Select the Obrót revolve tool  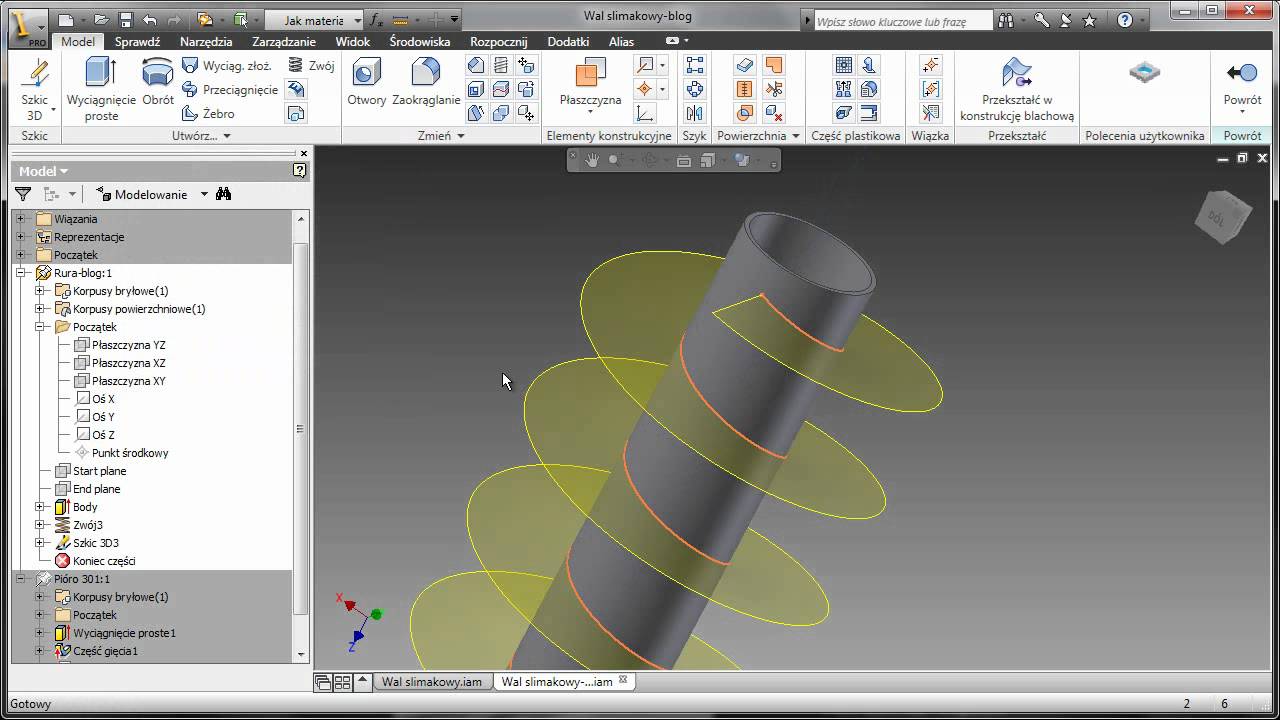(x=158, y=82)
